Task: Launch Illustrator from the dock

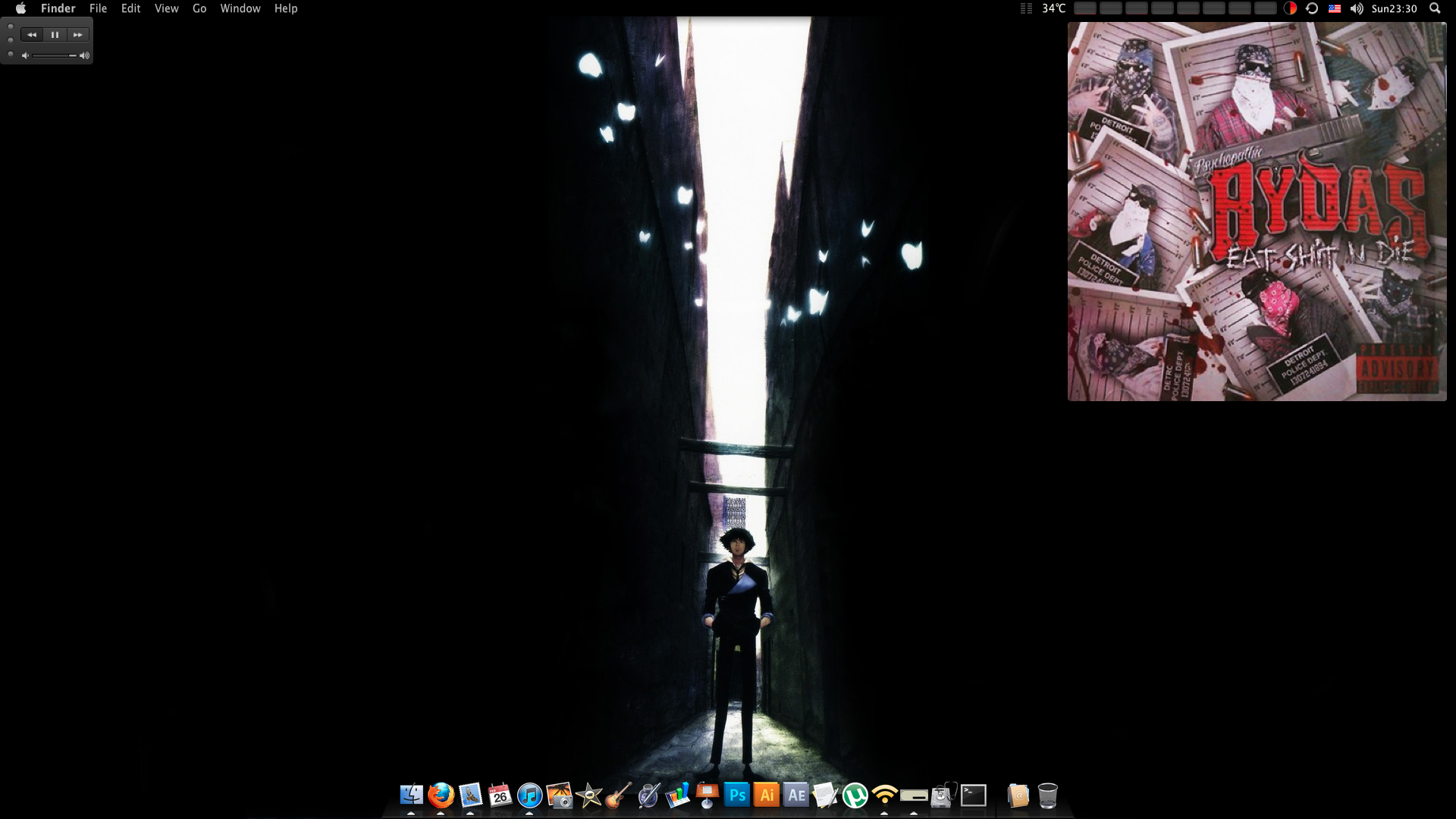Action: (766, 795)
